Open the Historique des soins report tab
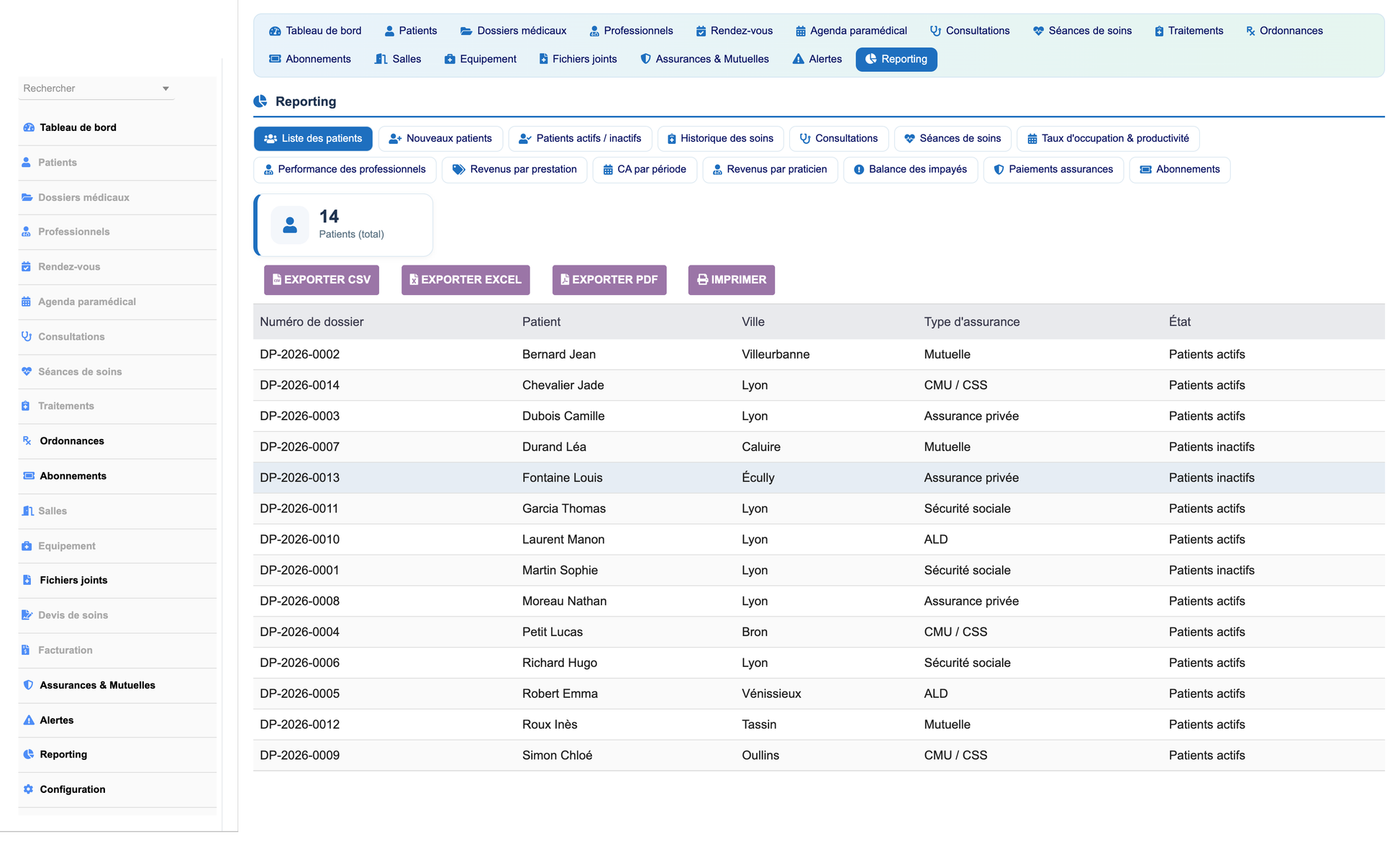 click(720, 139)
